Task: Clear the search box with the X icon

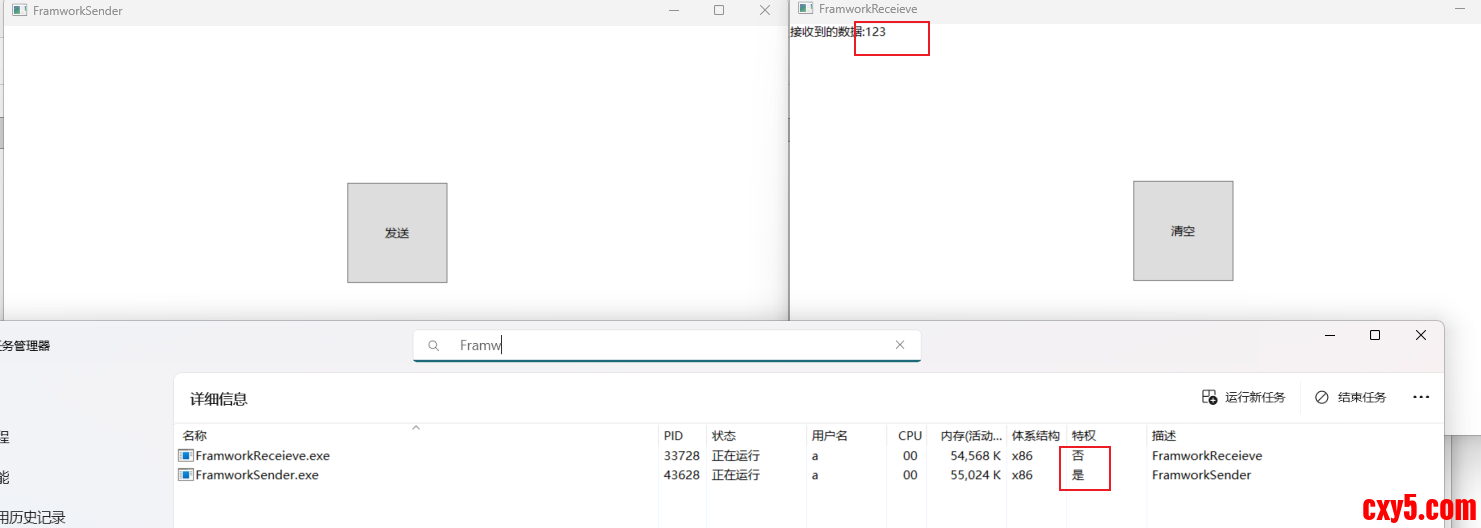Action: (x=900, y=345)
